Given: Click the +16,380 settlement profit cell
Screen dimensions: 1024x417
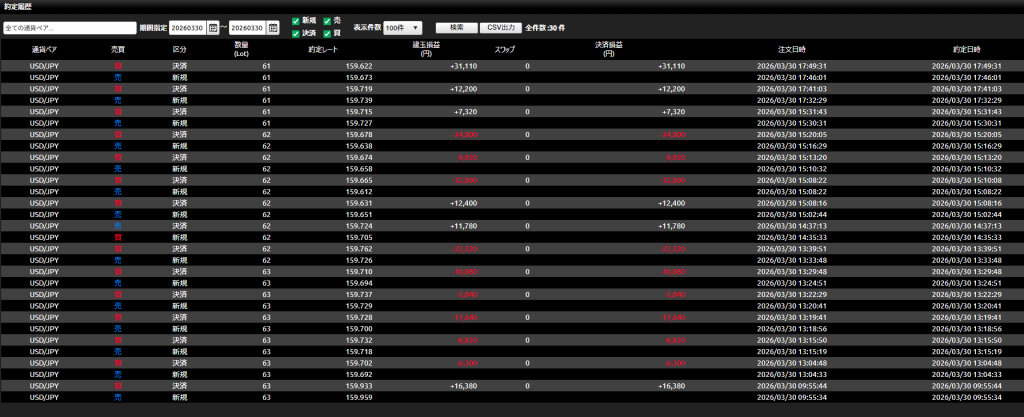Looking at the screenshot, I should 670,385.
